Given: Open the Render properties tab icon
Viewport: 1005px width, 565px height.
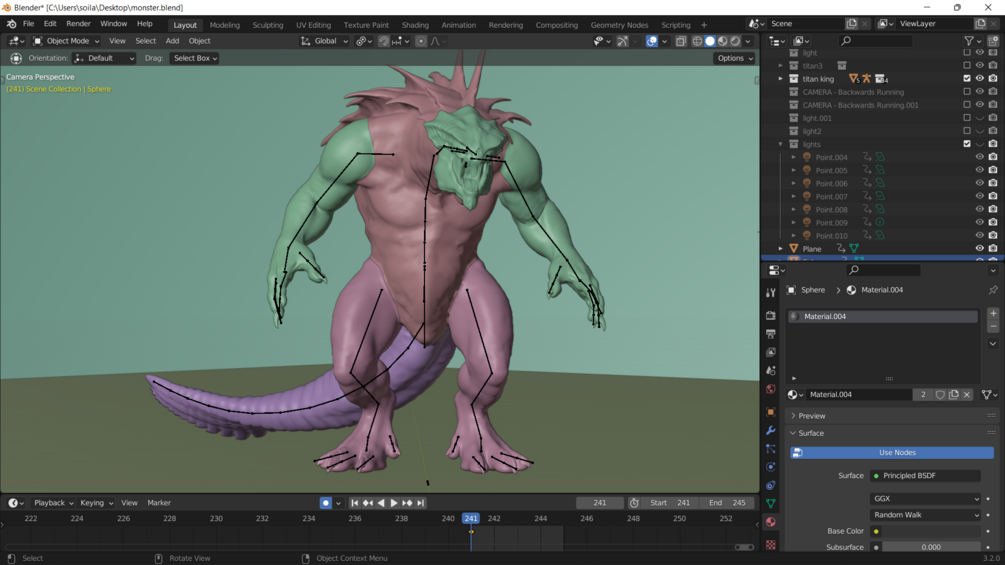Looking at the screenshot, I should point(770,316).
